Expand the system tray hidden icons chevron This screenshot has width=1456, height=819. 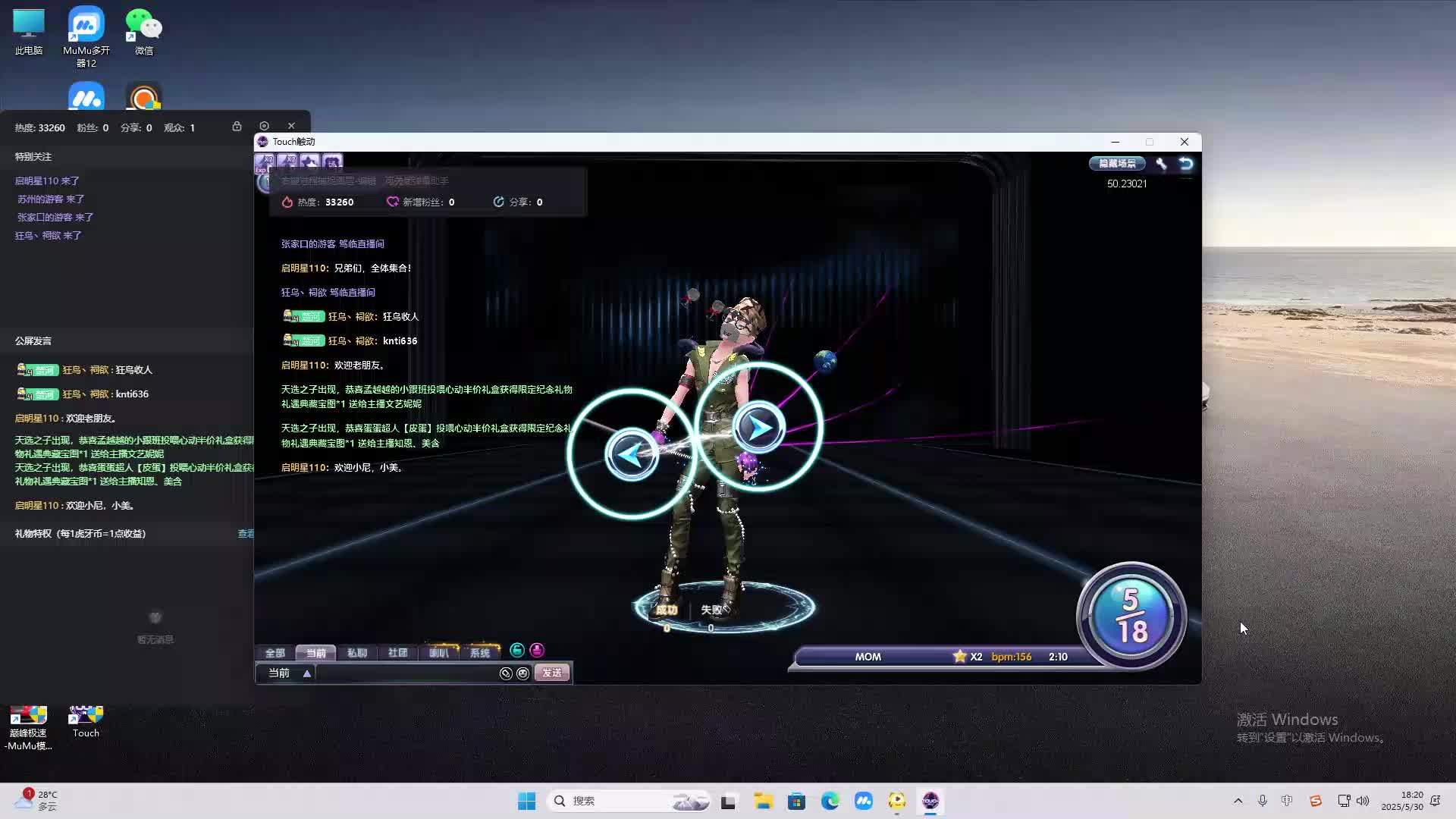click(x=1238, y=801)
